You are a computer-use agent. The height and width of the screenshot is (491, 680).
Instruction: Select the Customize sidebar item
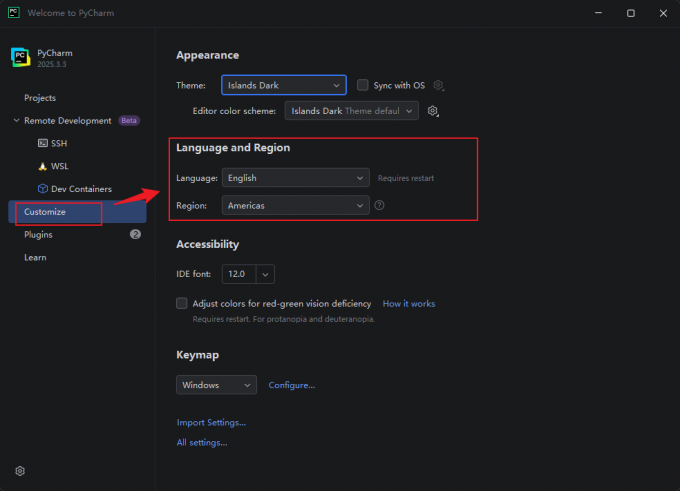point(77,212)
